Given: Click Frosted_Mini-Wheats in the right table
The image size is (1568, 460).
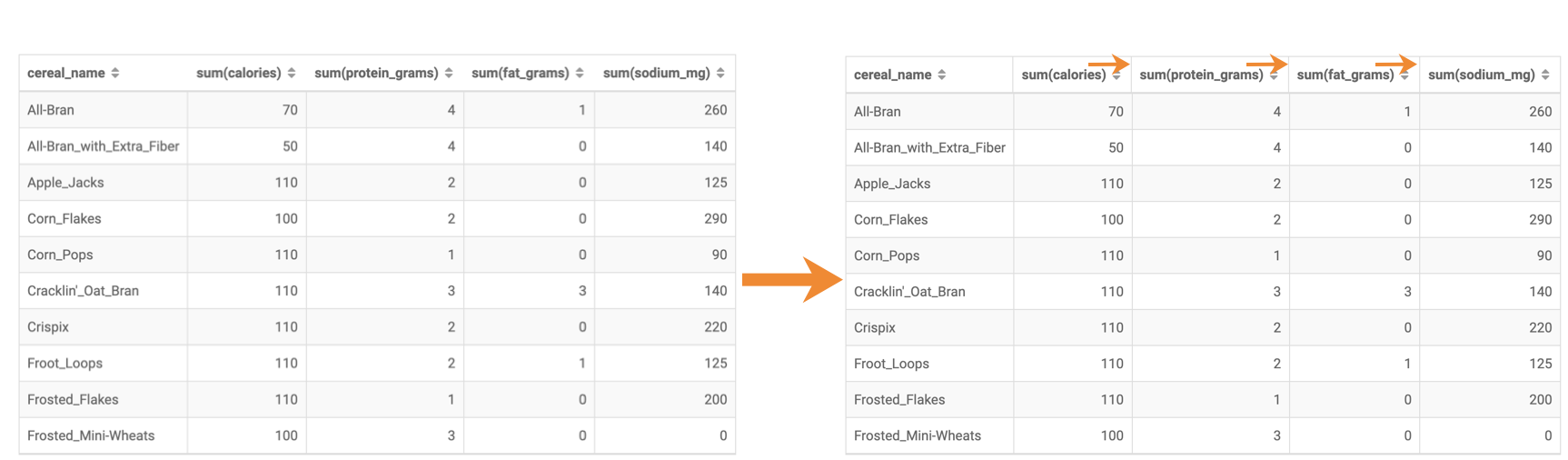Looking at the screenshot, I should click(x=918, y=435).
